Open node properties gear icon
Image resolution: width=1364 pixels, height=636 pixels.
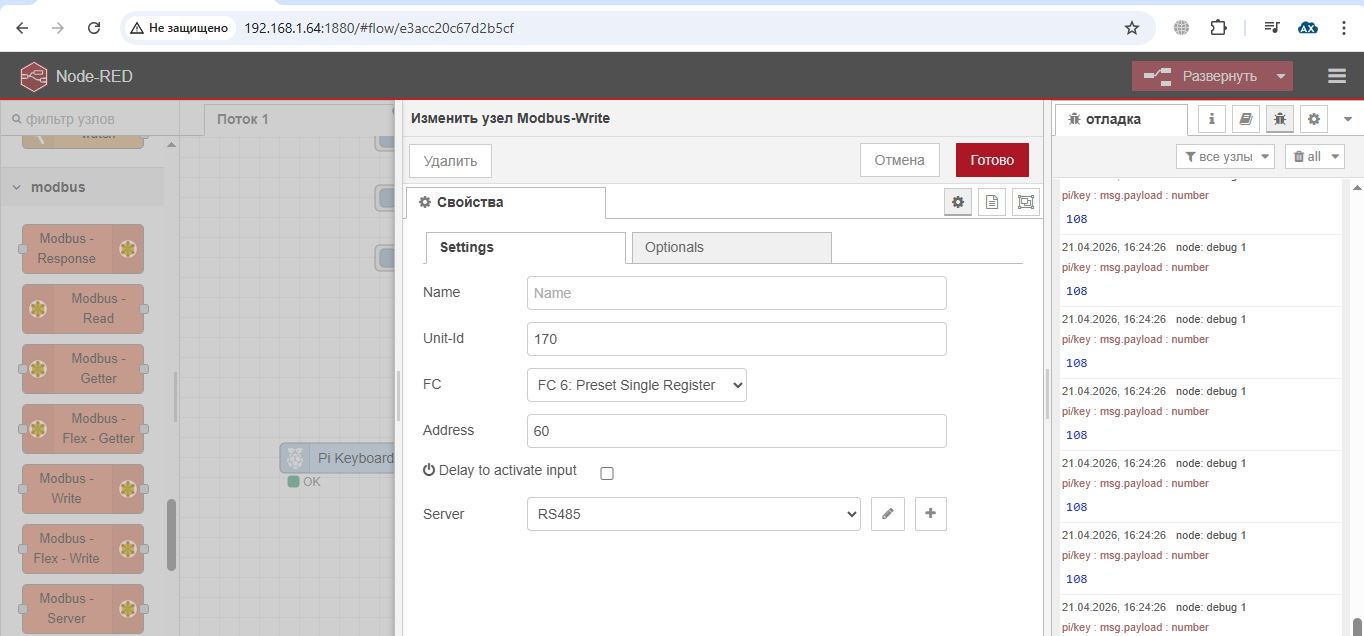click(958, 202)
